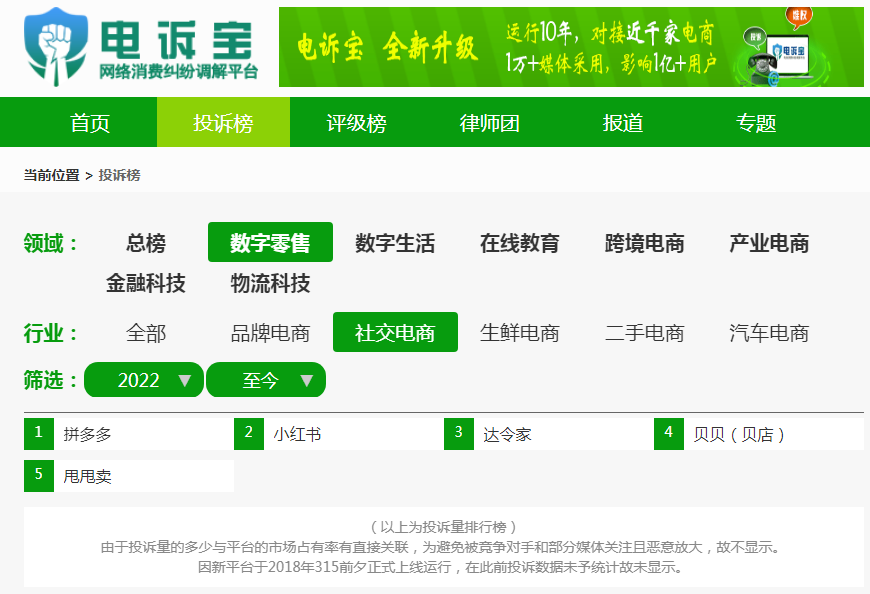Open rank 1 entry 拼多多

[129, 434]
